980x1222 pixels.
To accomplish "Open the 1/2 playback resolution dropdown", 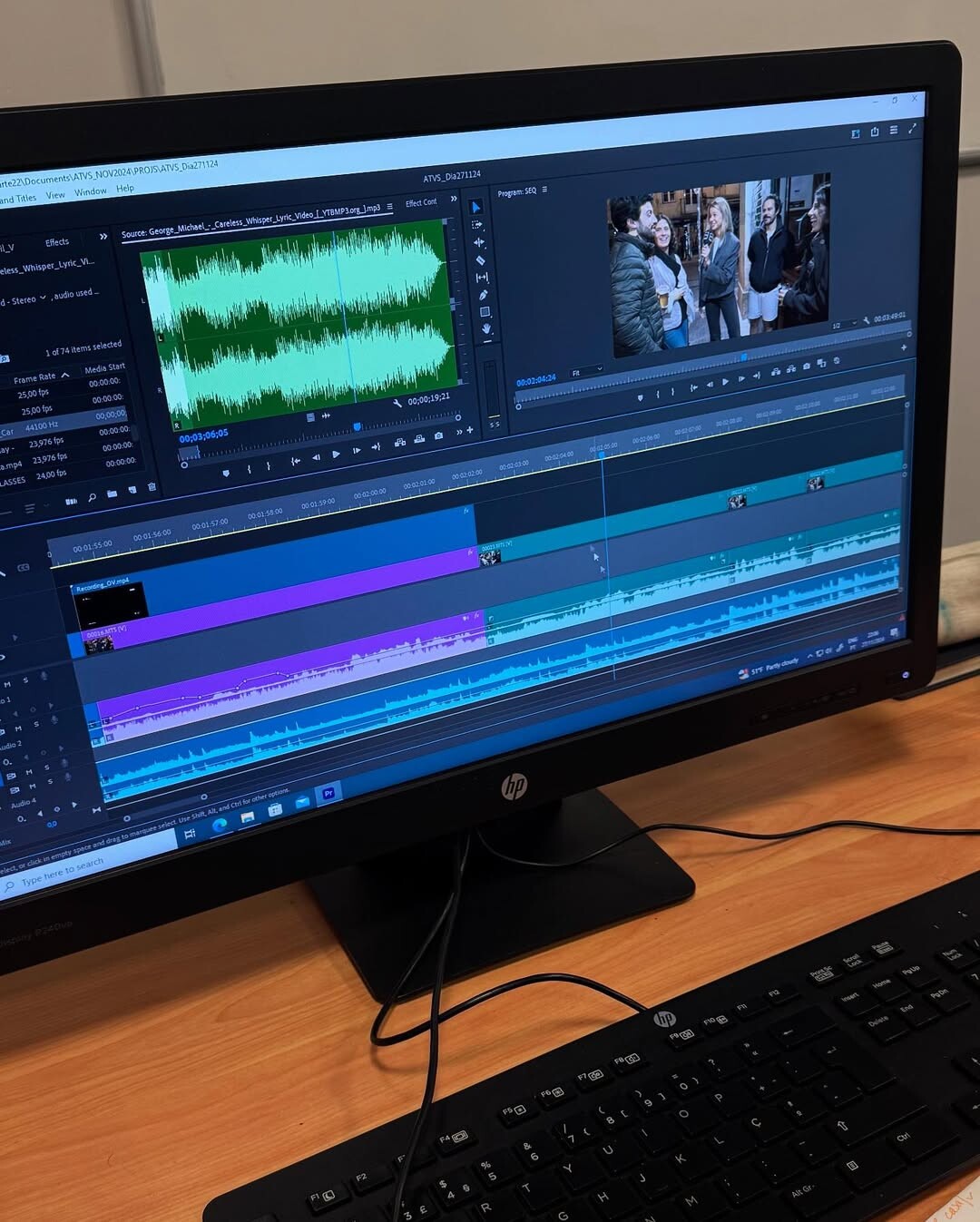I will [x=845, y=325].
